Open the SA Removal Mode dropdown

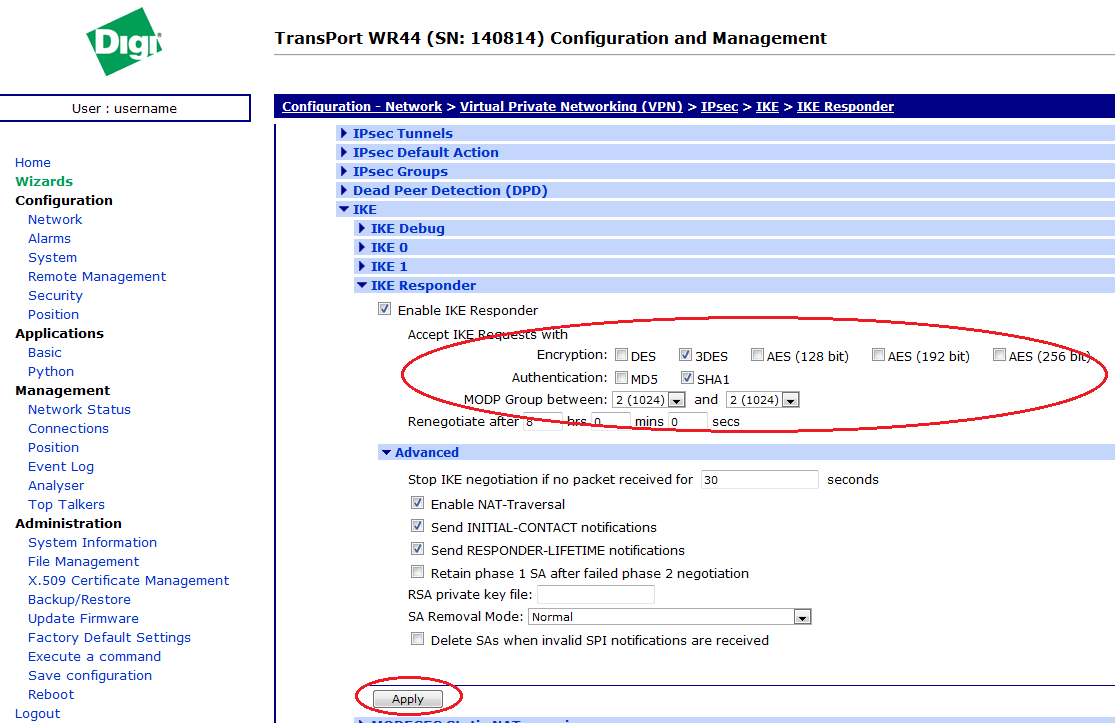[669, 617]
